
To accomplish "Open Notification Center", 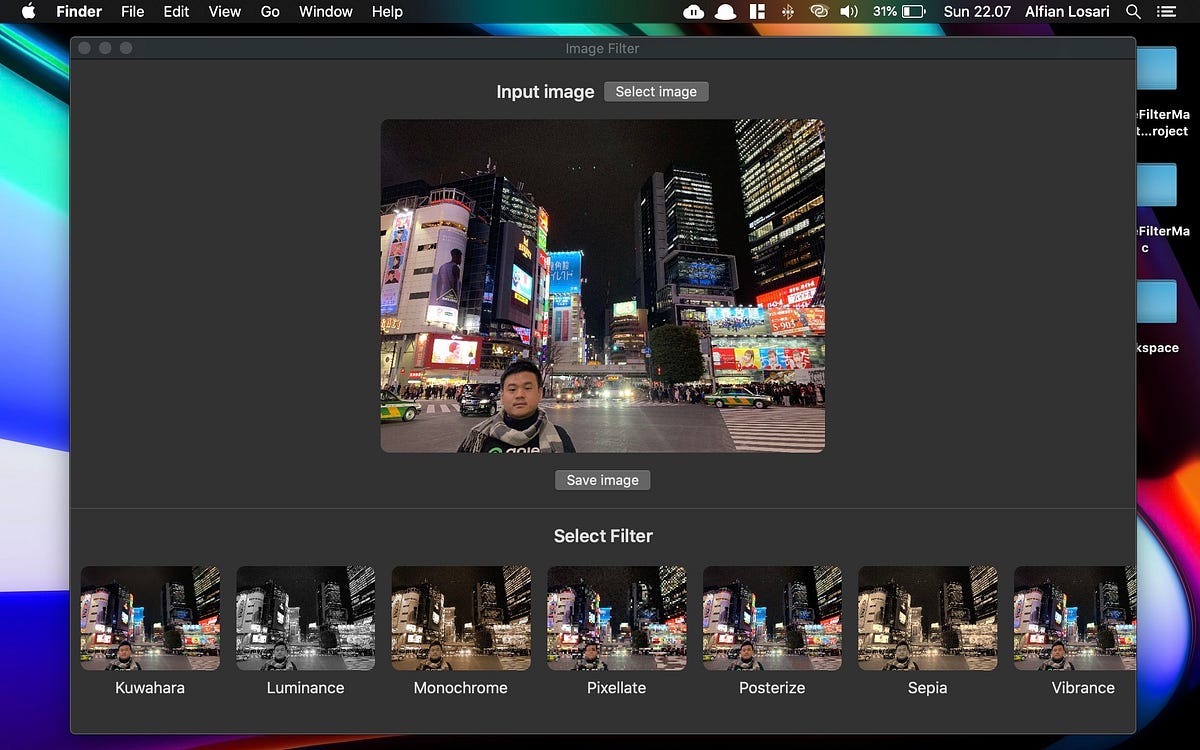I will [x=1166, y=12].
